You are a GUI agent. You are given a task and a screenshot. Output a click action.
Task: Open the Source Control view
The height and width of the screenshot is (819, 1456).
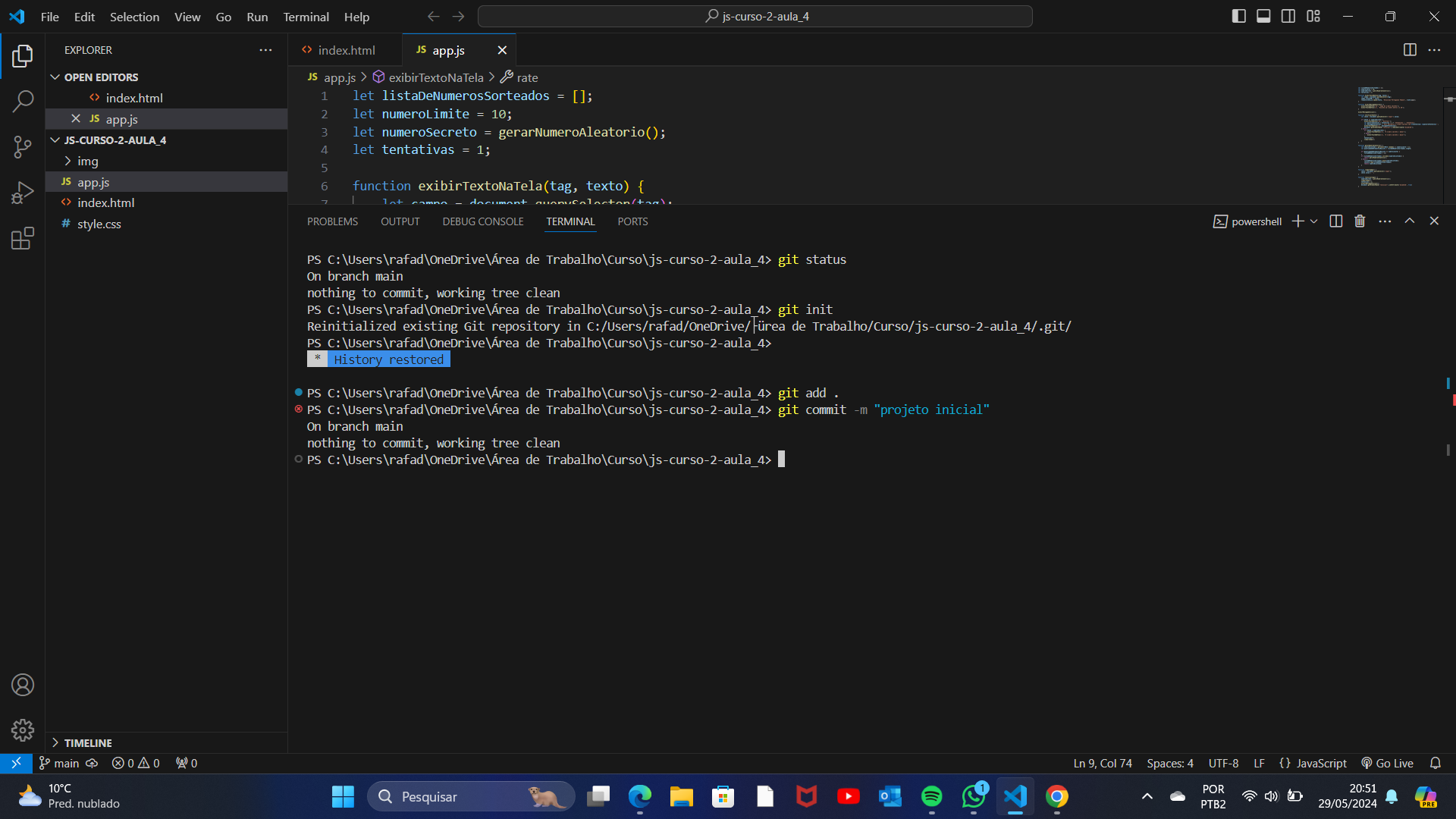(x=23, y=147)
